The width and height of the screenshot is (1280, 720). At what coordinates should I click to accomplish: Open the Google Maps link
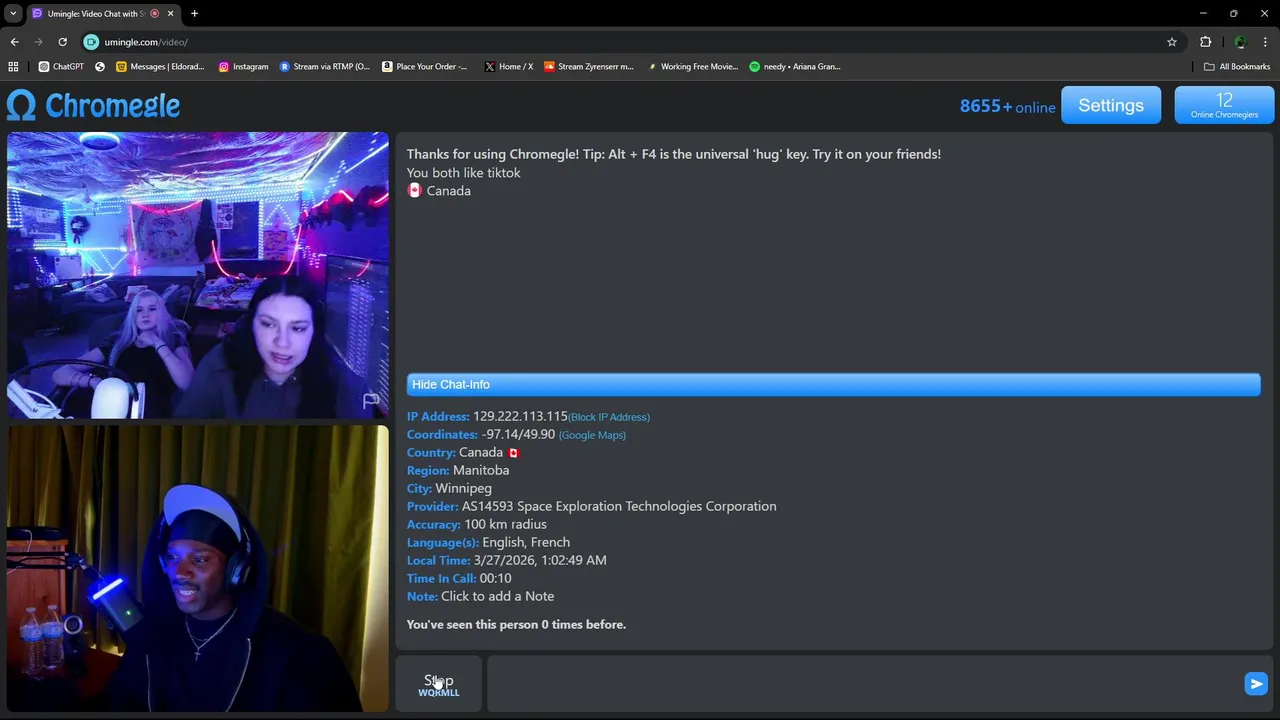pos(592,435)
